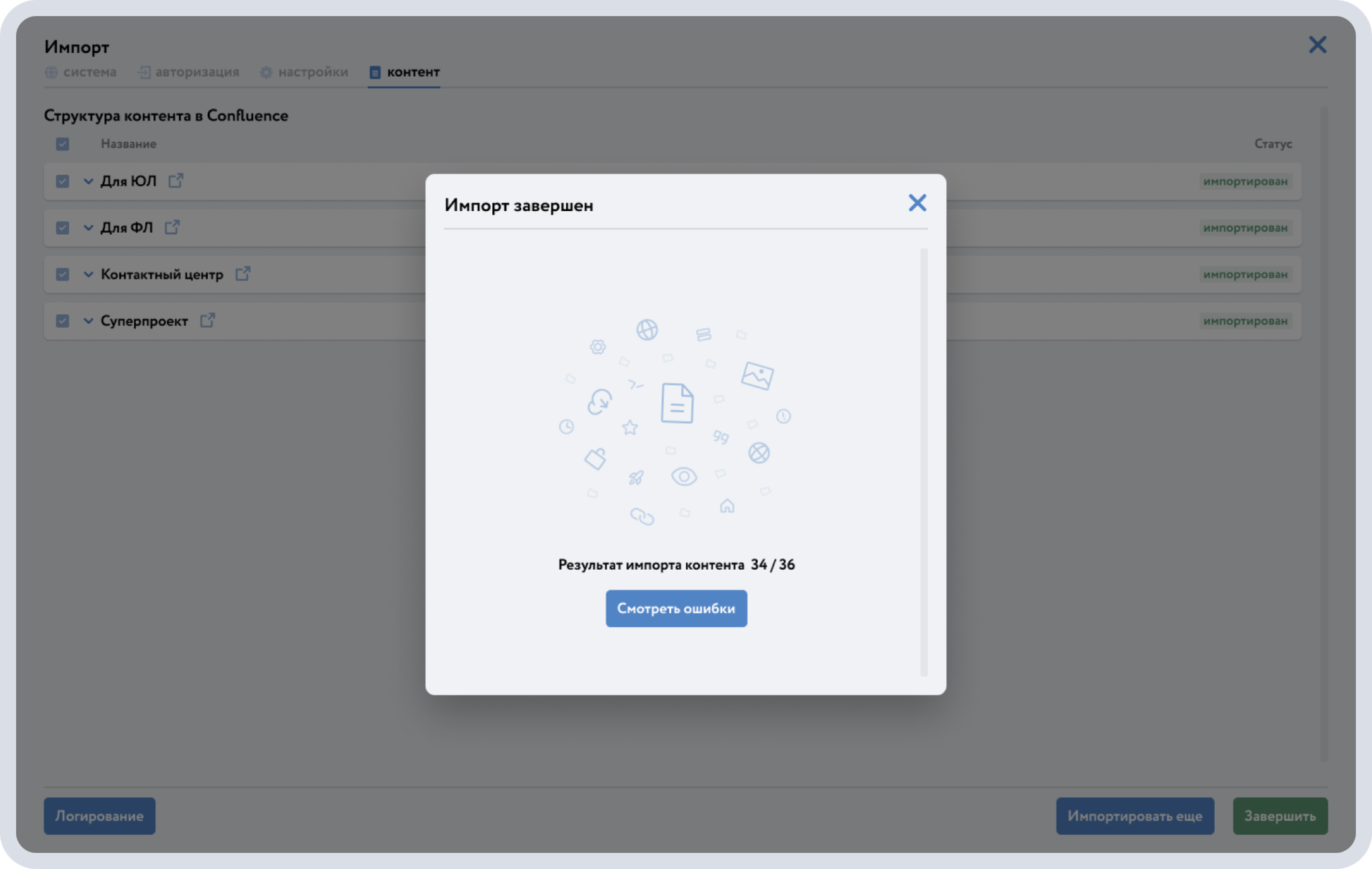The width and height of the screenshot is (1372, 869).
Task: Close the Импорт завершен dialog
Action: click(x=917, y=203)
